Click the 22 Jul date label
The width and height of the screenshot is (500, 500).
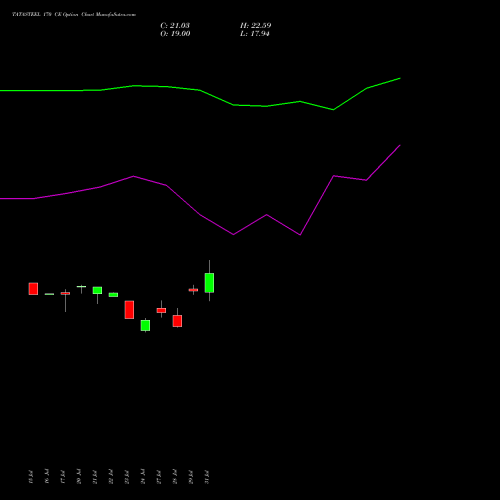(x=111, y=477)
